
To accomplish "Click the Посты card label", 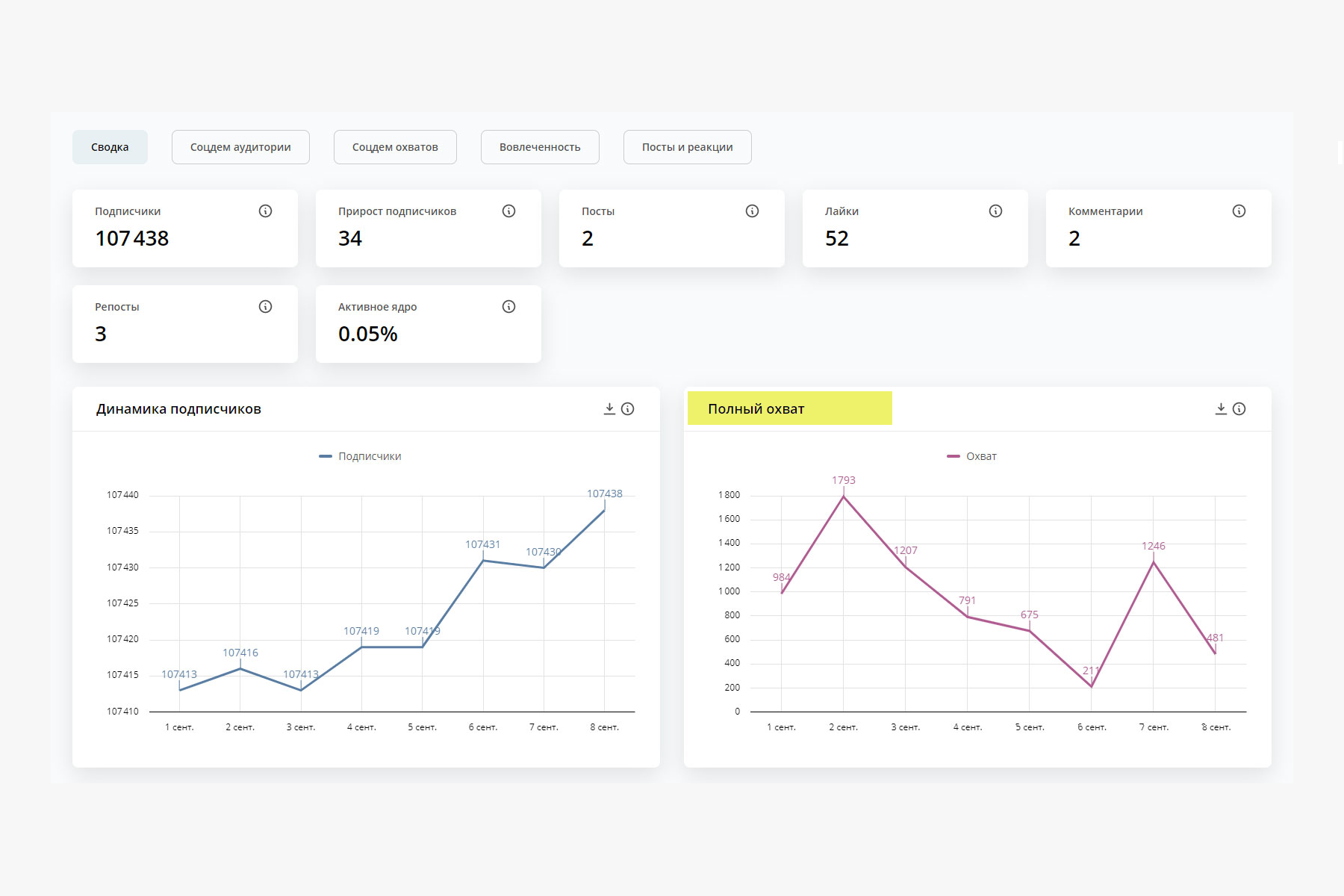I will (x=598, y=211).
